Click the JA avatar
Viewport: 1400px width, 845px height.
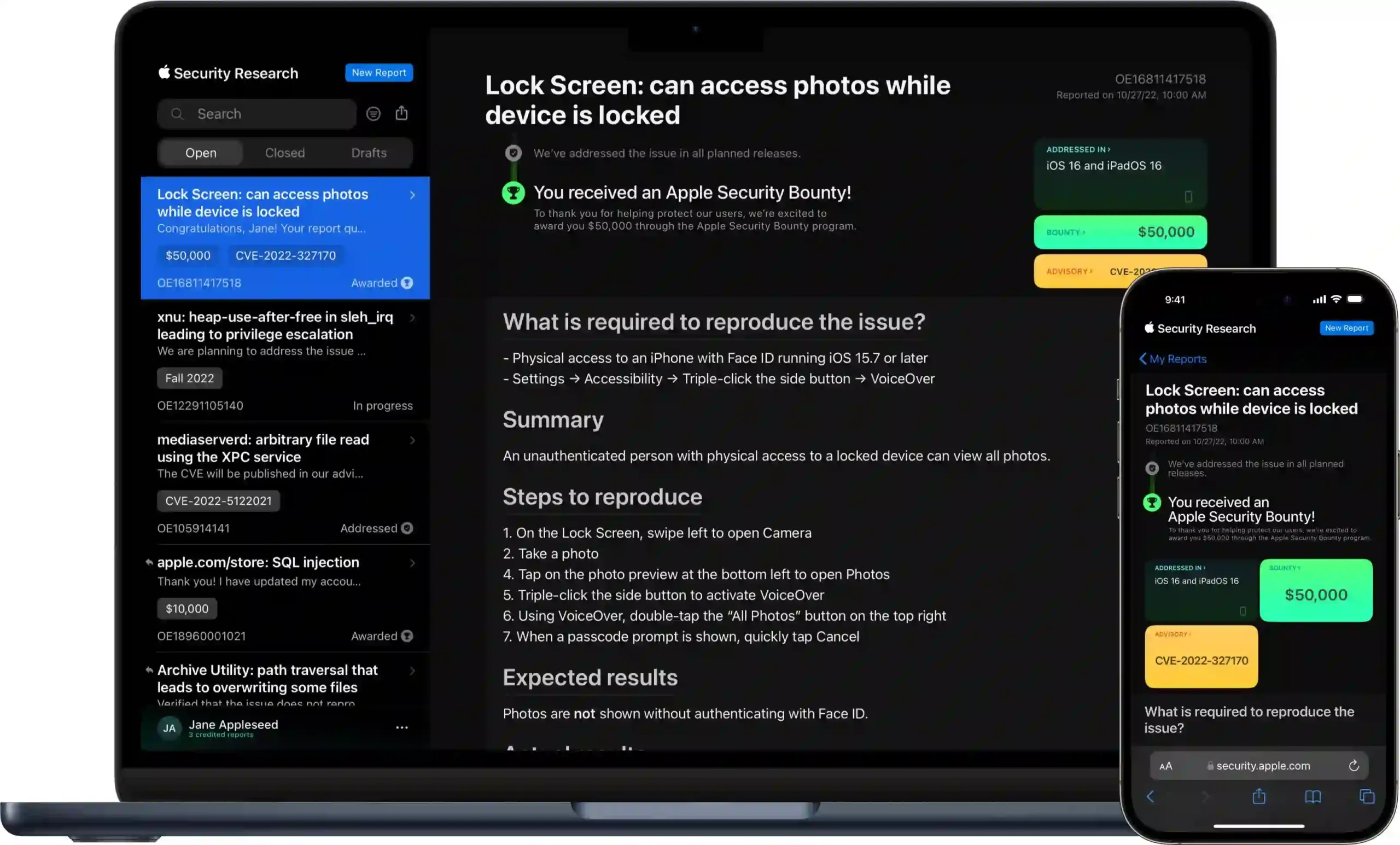point(170,729)
